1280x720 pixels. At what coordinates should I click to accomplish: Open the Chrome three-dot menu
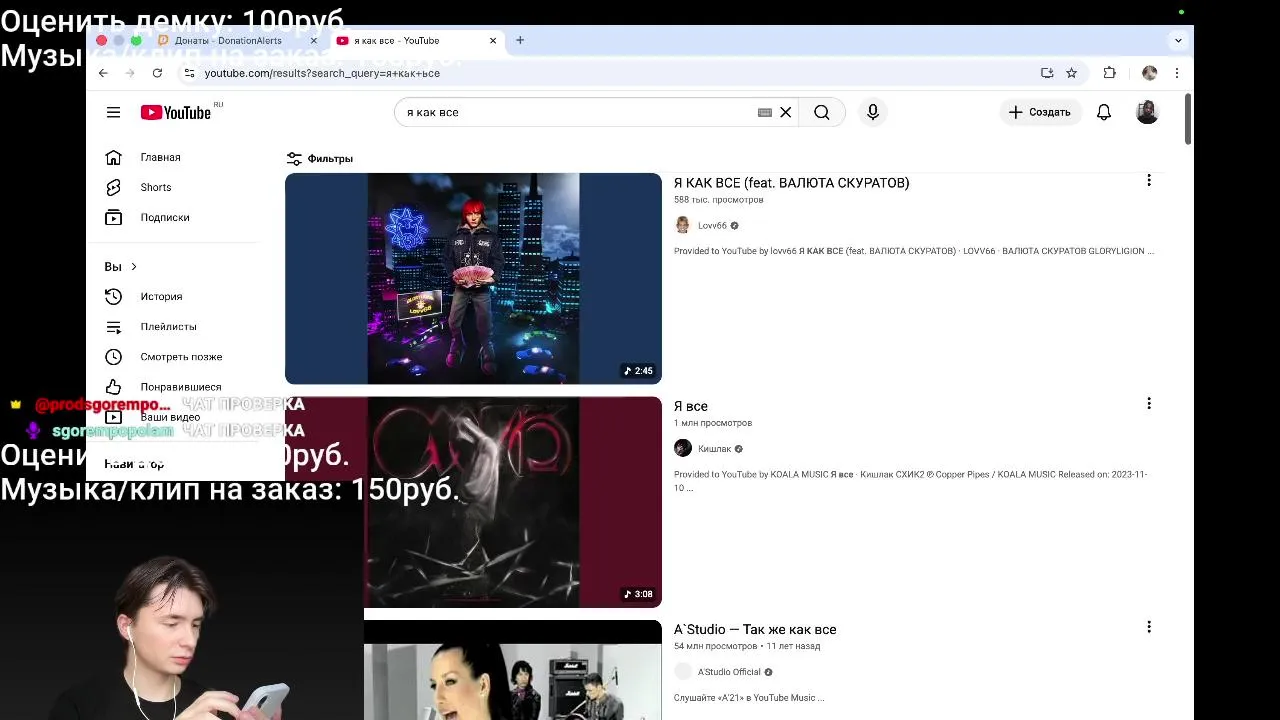[x=1177, y=73]
